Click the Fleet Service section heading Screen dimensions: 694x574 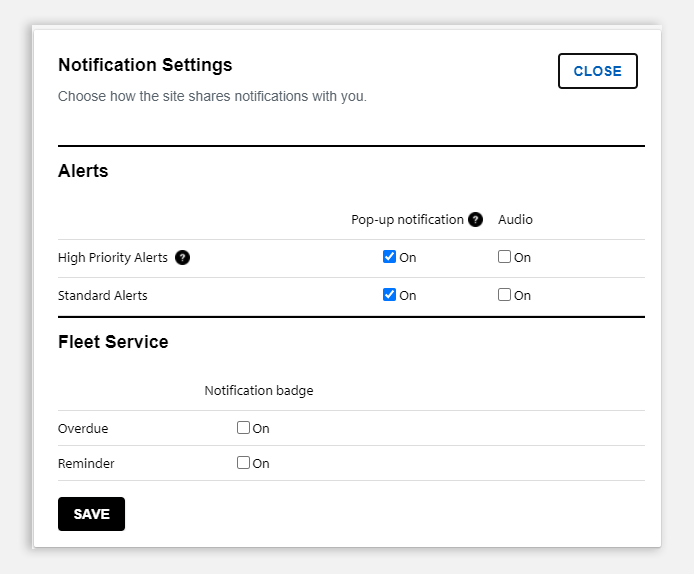pos(113,342)
